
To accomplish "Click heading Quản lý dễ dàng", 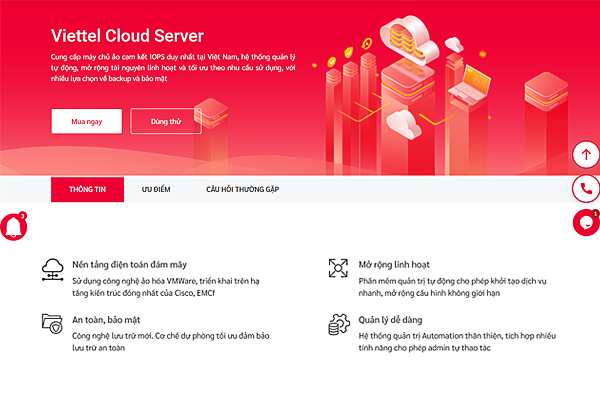I will 390,320.
